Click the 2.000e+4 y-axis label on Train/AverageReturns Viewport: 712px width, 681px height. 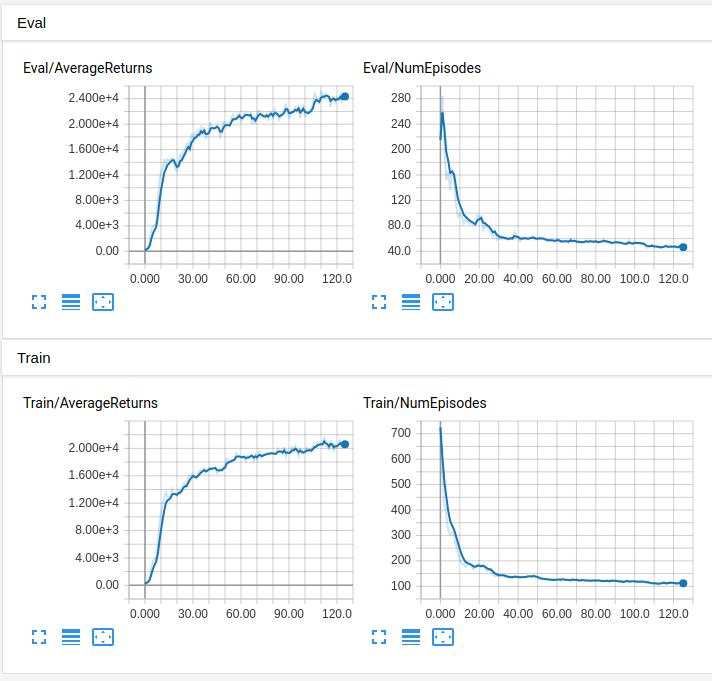click(x=94, y=448)
